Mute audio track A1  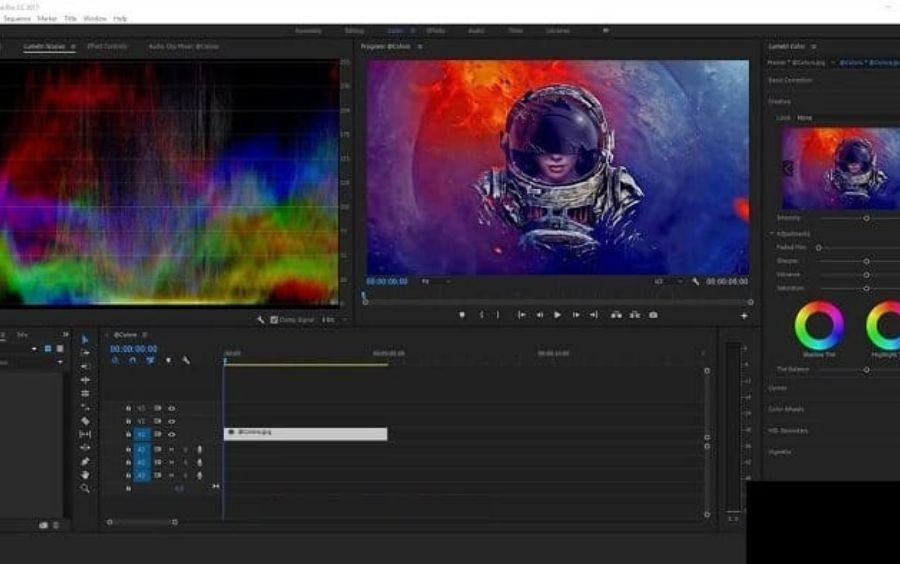point(171,449)
